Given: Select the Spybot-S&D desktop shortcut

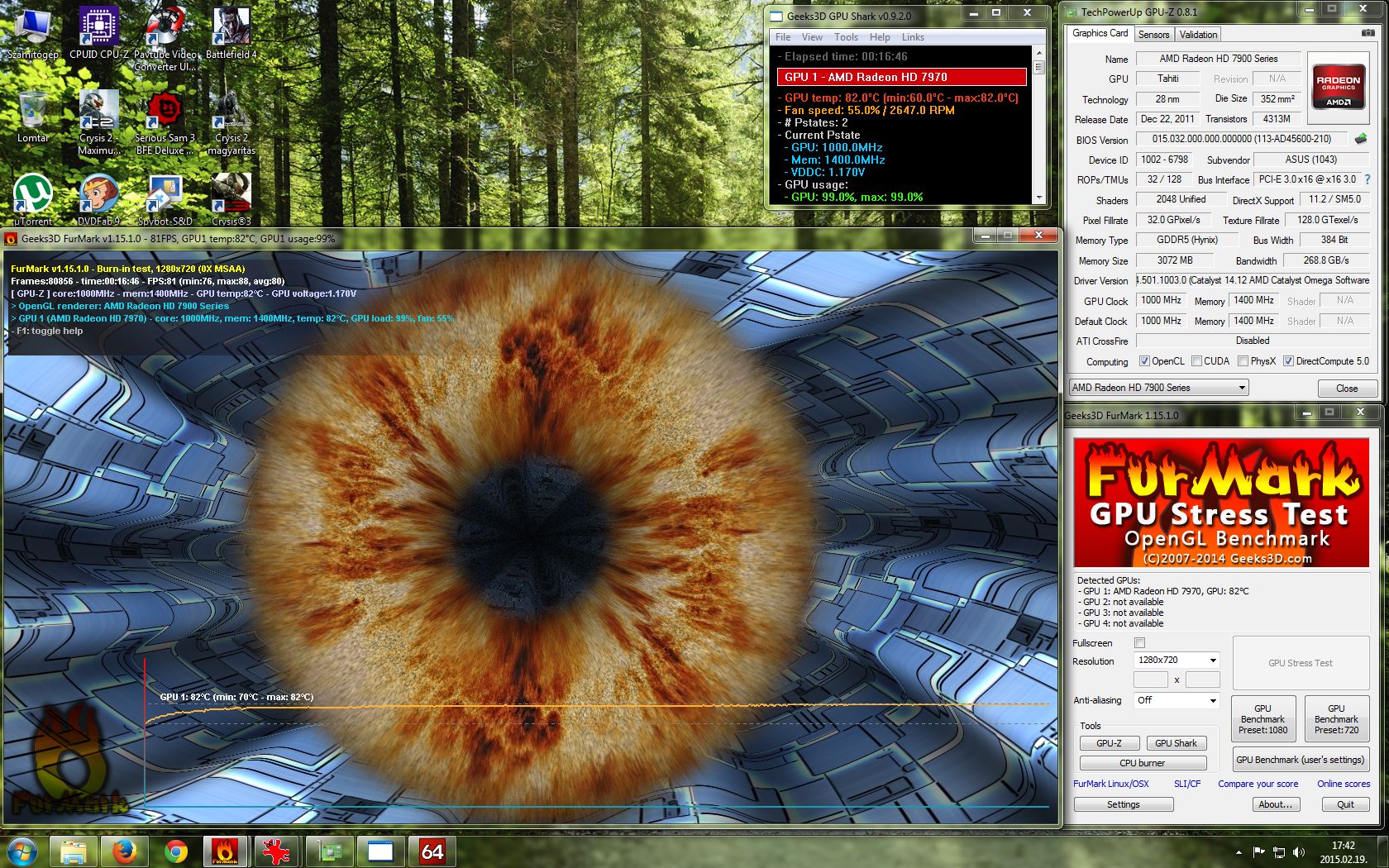Looking at the screenshot, I should 165,200.
